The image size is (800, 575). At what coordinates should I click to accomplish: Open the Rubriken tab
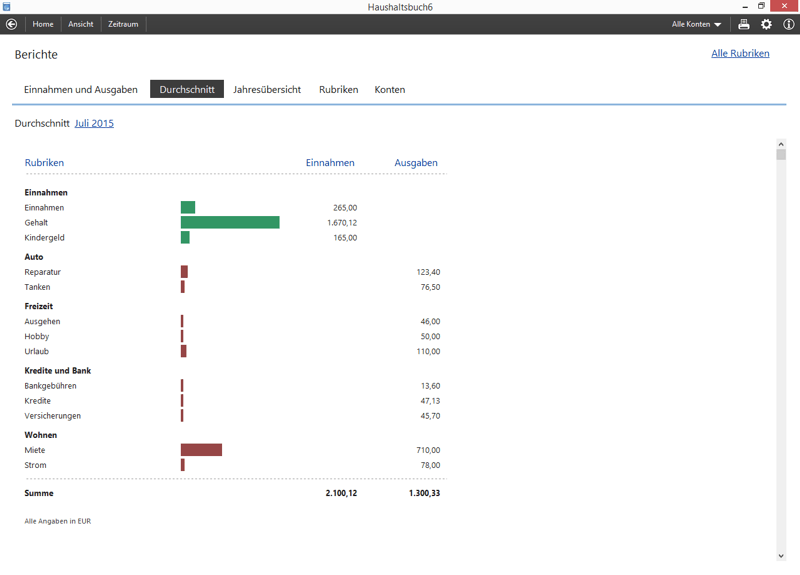pyautogui.click(x=338, y=90)
